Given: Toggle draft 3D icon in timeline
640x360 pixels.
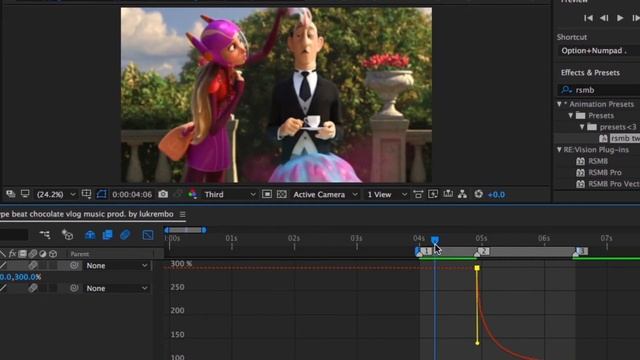Looking at the screenshot, I should pos(67,235).
